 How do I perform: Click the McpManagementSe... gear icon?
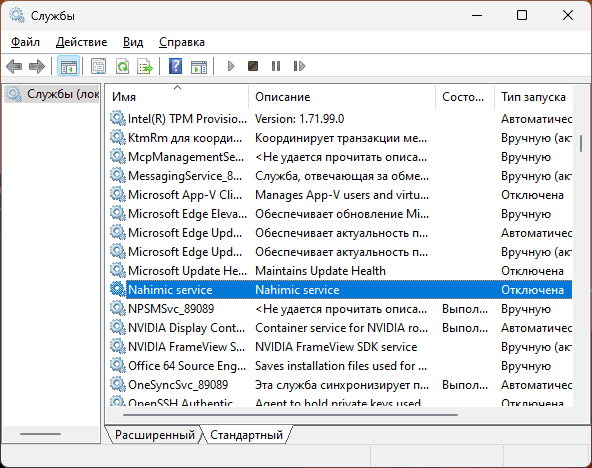pyautogui.click(x=117, y=156)
